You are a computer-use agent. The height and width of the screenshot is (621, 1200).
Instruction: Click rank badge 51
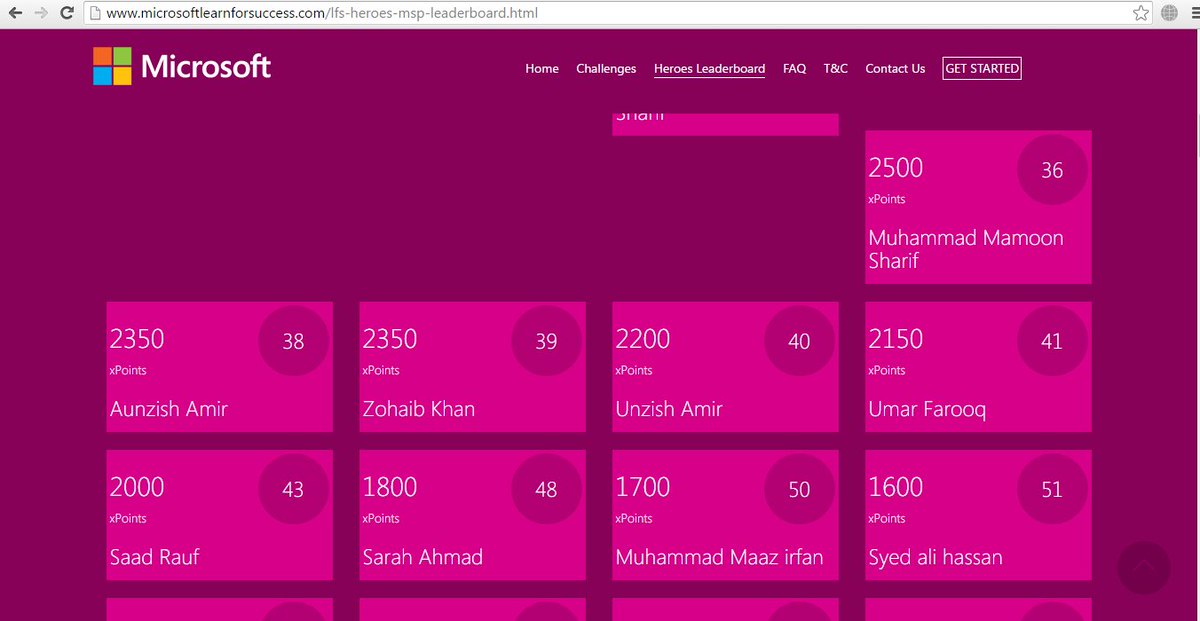(1052, 489)
